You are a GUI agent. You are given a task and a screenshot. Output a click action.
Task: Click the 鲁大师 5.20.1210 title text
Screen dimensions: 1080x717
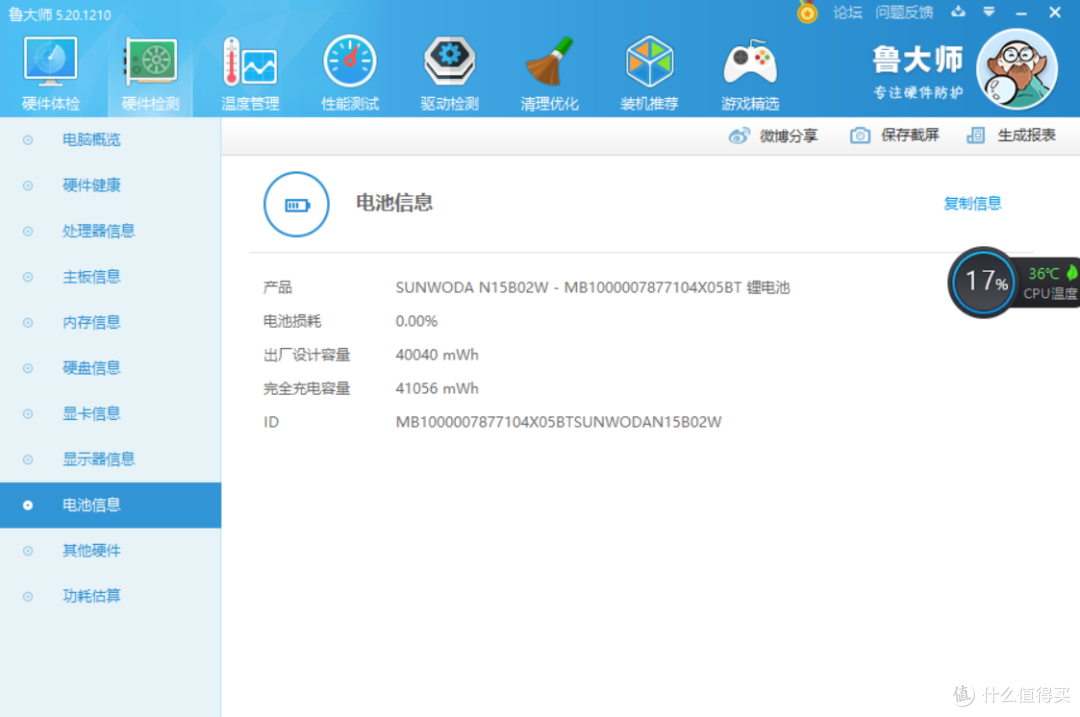click(x=59, y=14)
